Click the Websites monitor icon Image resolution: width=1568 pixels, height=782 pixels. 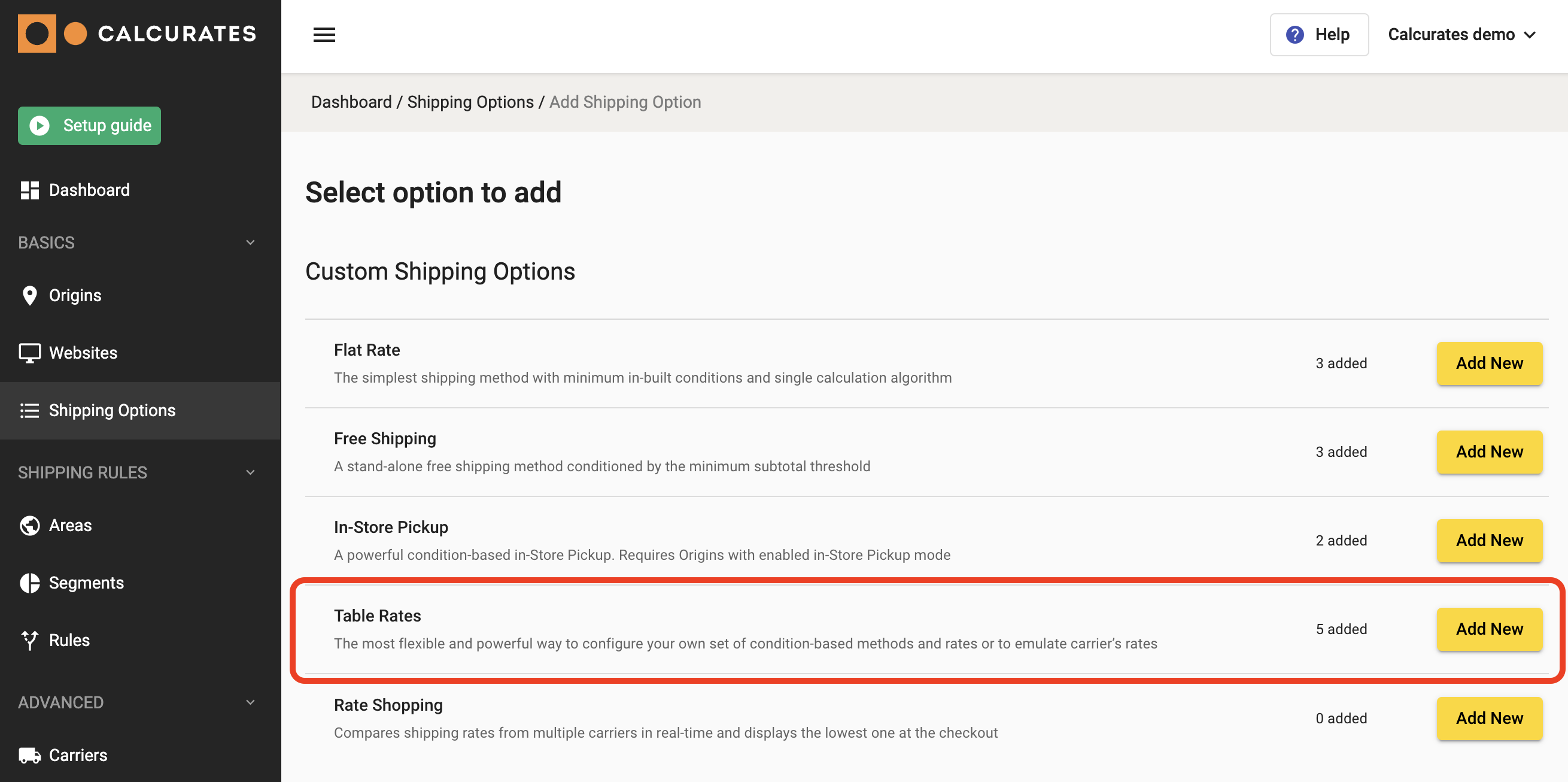point(29,353)
